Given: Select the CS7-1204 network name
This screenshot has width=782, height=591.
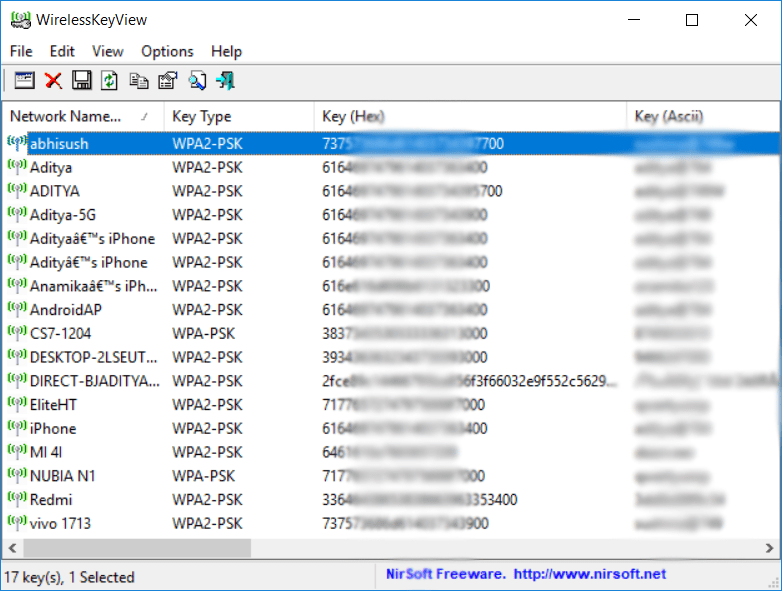Looking at the screenshot, I should click(60, 333).
